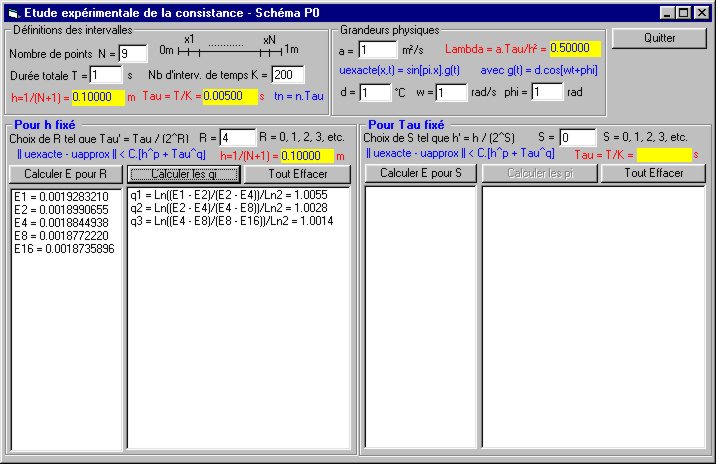Screen dimensions: 716x464
Task: Select the q2 result line 1.0028
Action: 229,208
